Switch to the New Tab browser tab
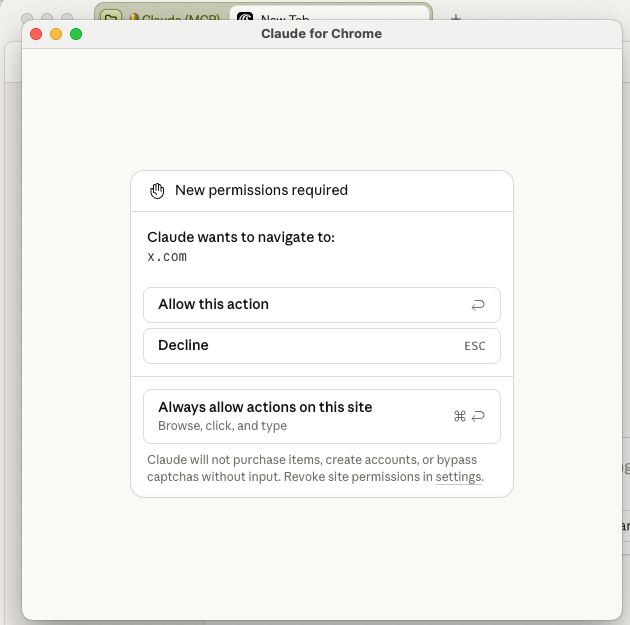The height and width of the screenshot is (625, 630). coord(329,14)
